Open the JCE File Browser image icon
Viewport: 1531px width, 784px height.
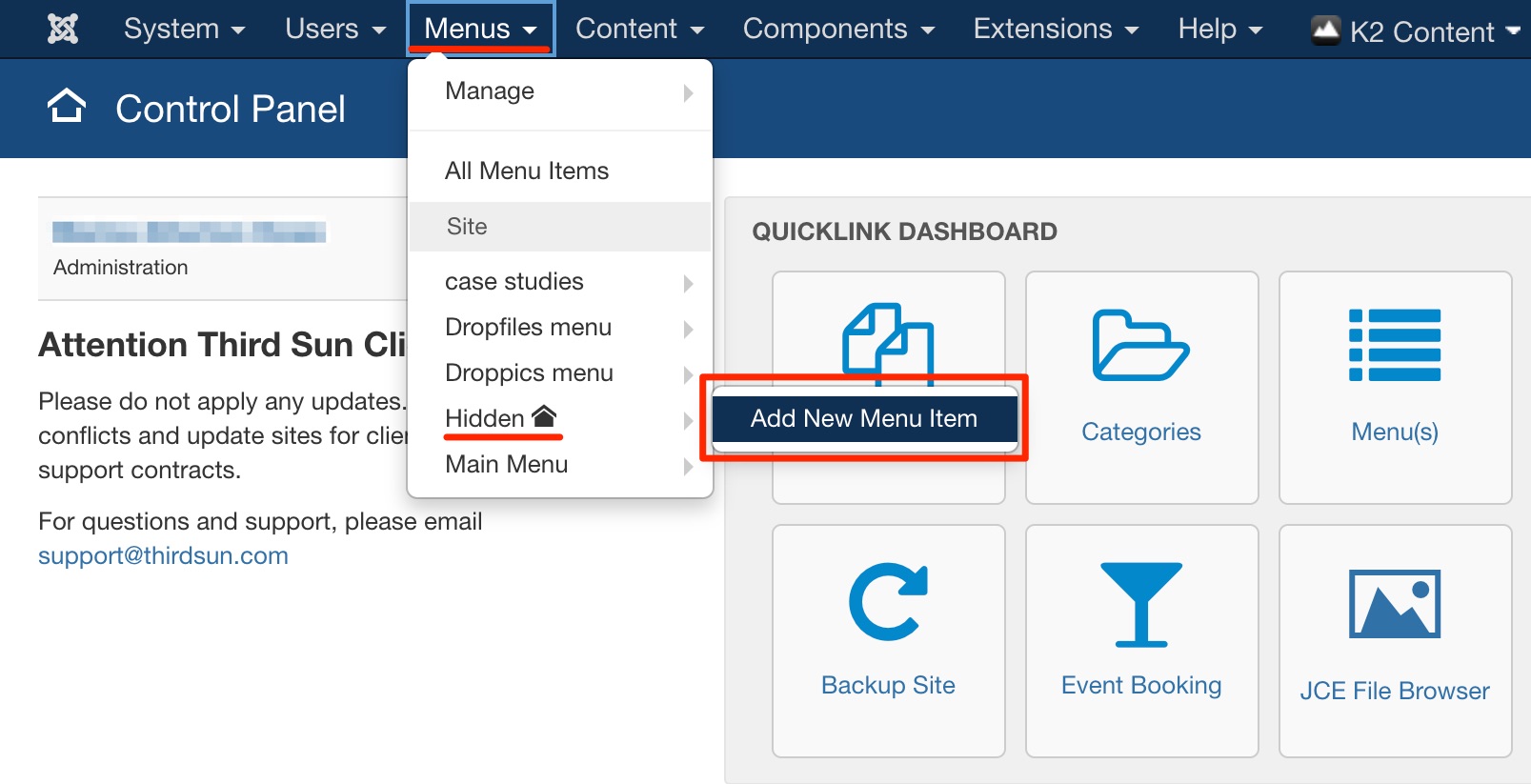(x=1394, y=604)
